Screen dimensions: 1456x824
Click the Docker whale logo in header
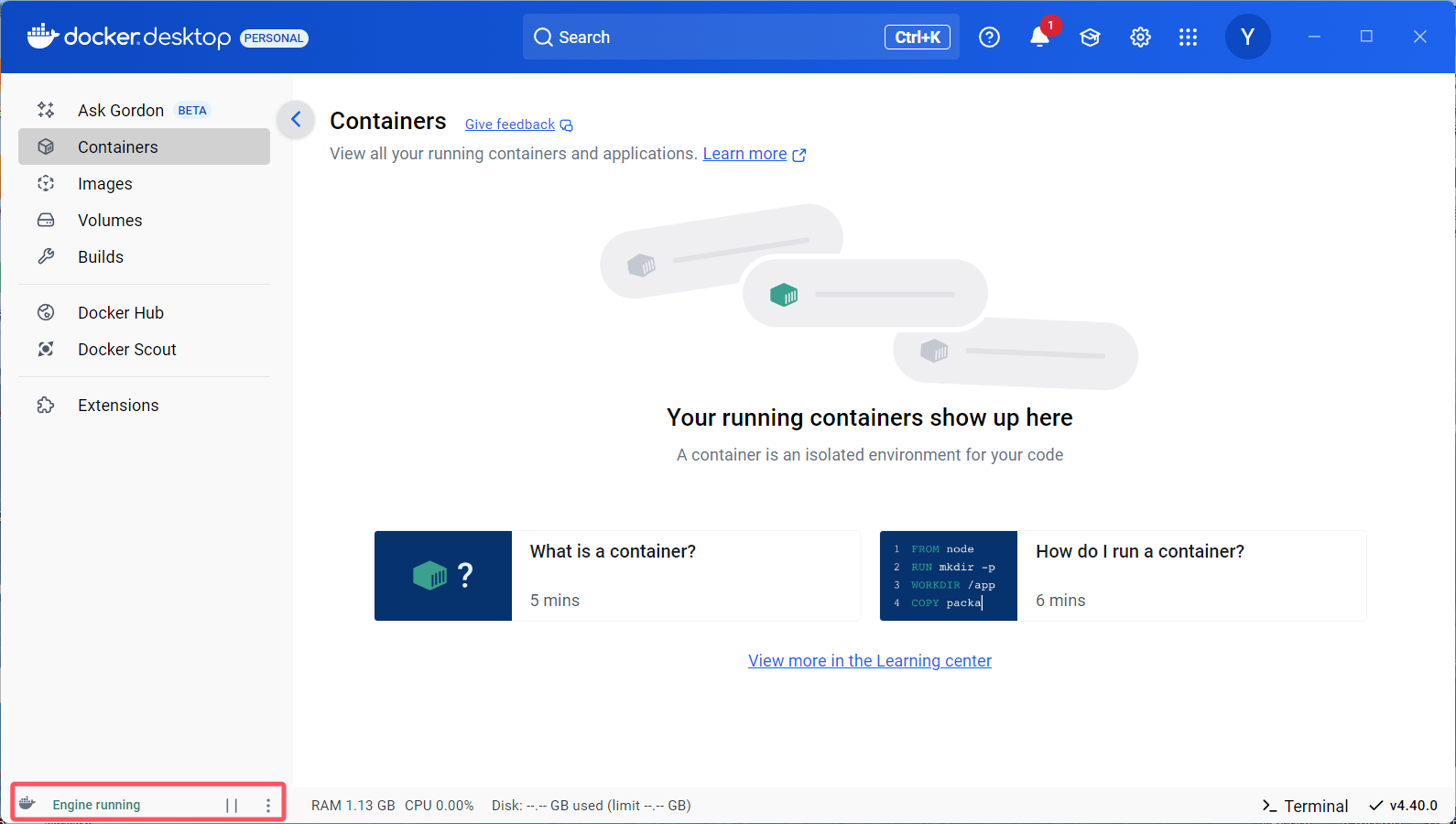pos(43,36)
